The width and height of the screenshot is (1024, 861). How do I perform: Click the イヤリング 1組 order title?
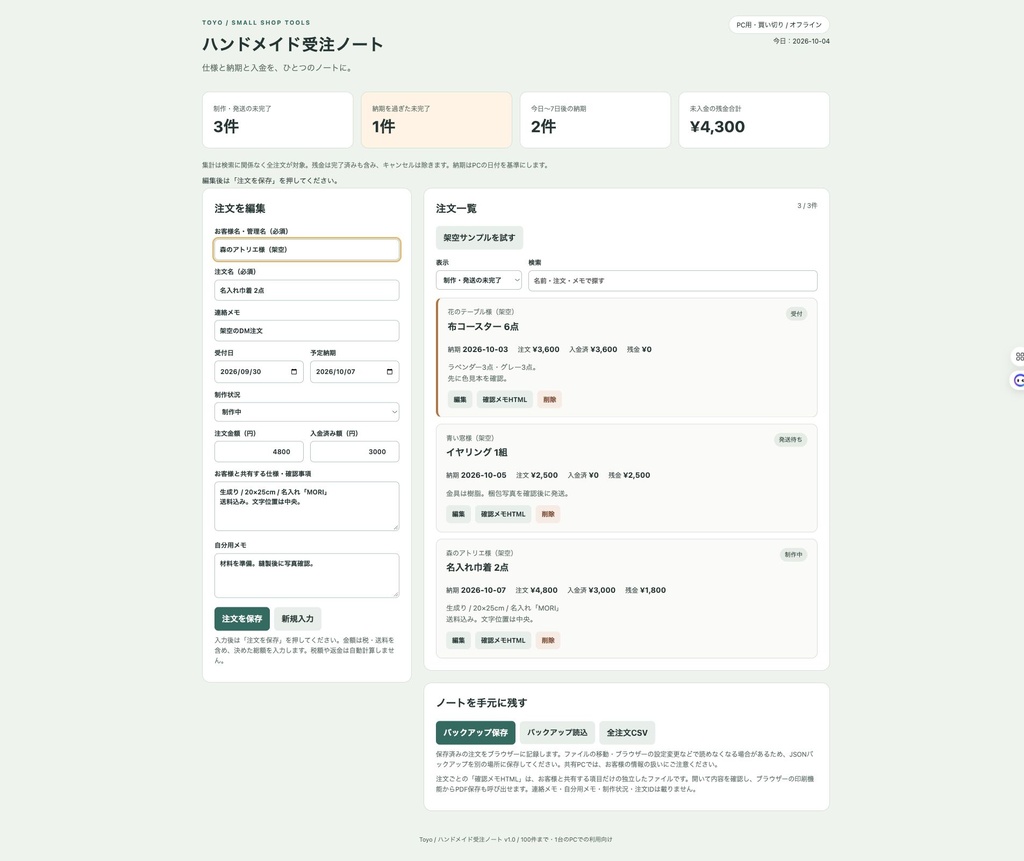477,452
